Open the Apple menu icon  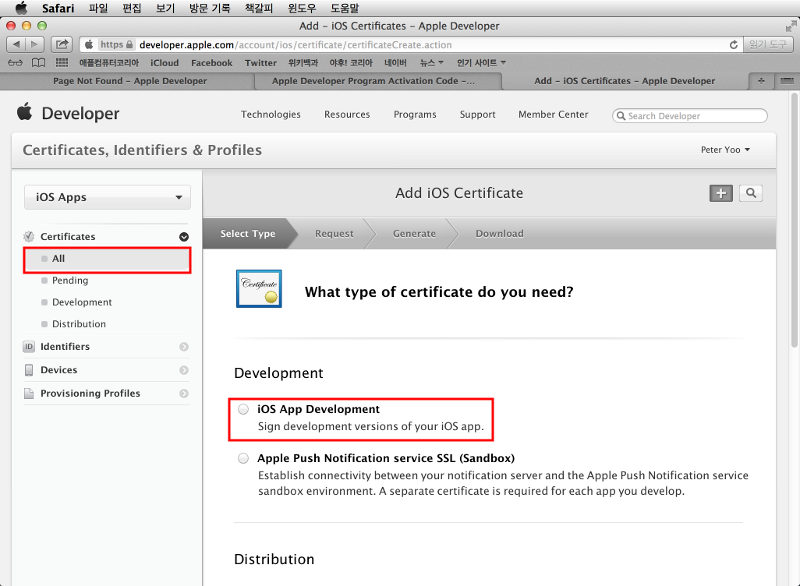pyautogui.click(x=21, y=8)
